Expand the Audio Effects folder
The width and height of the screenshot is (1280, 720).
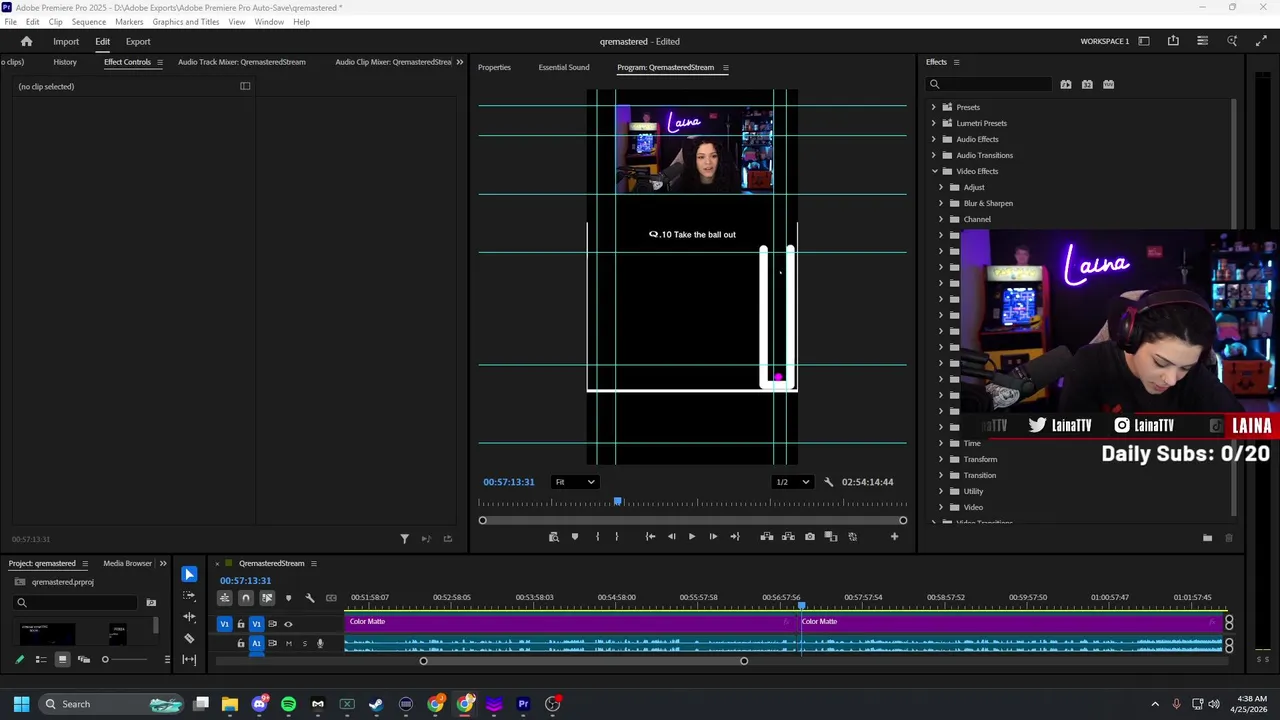click(x=934, y=139)
